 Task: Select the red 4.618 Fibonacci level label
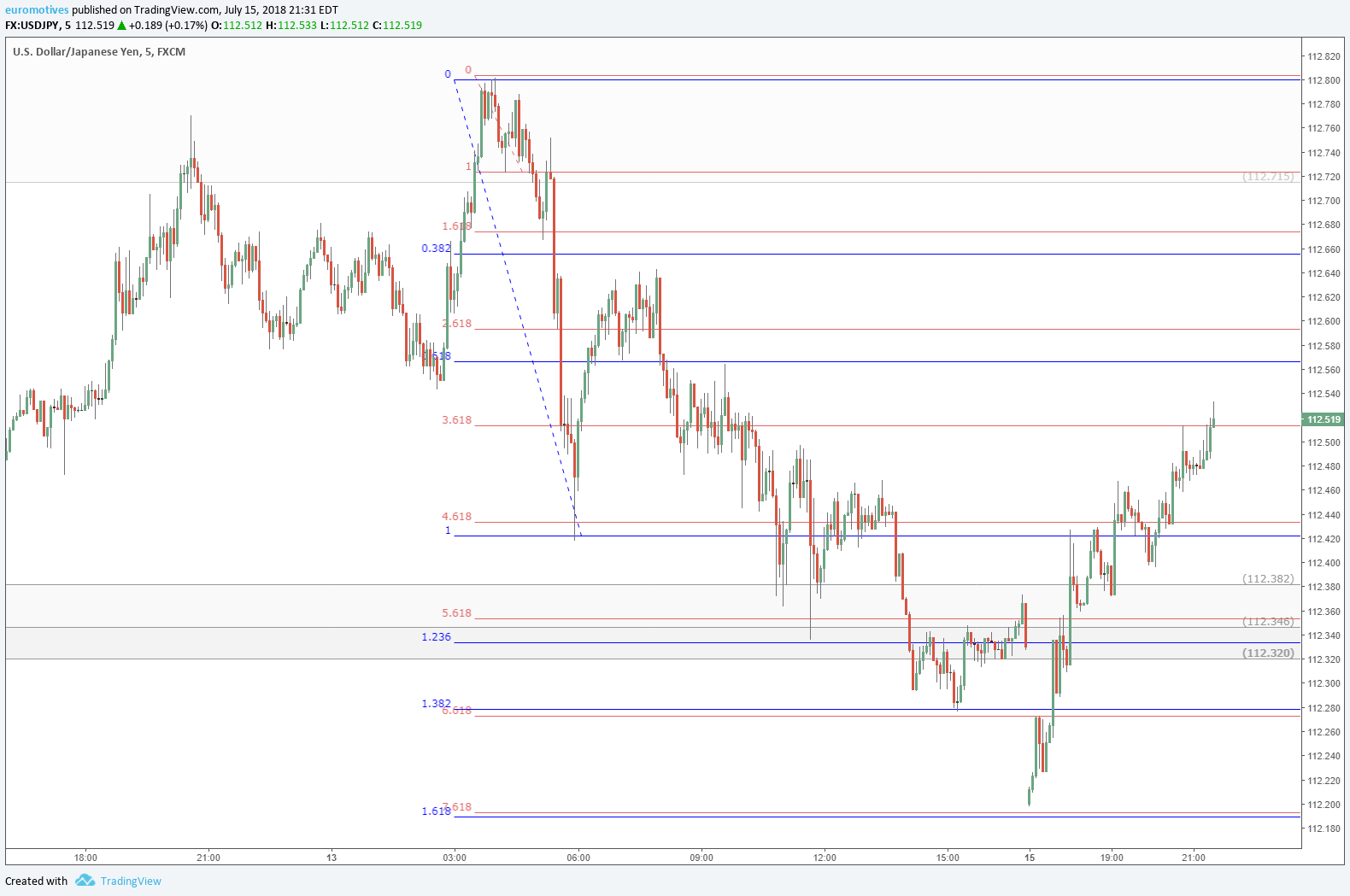pyautogui.click(x=456, y=517)
